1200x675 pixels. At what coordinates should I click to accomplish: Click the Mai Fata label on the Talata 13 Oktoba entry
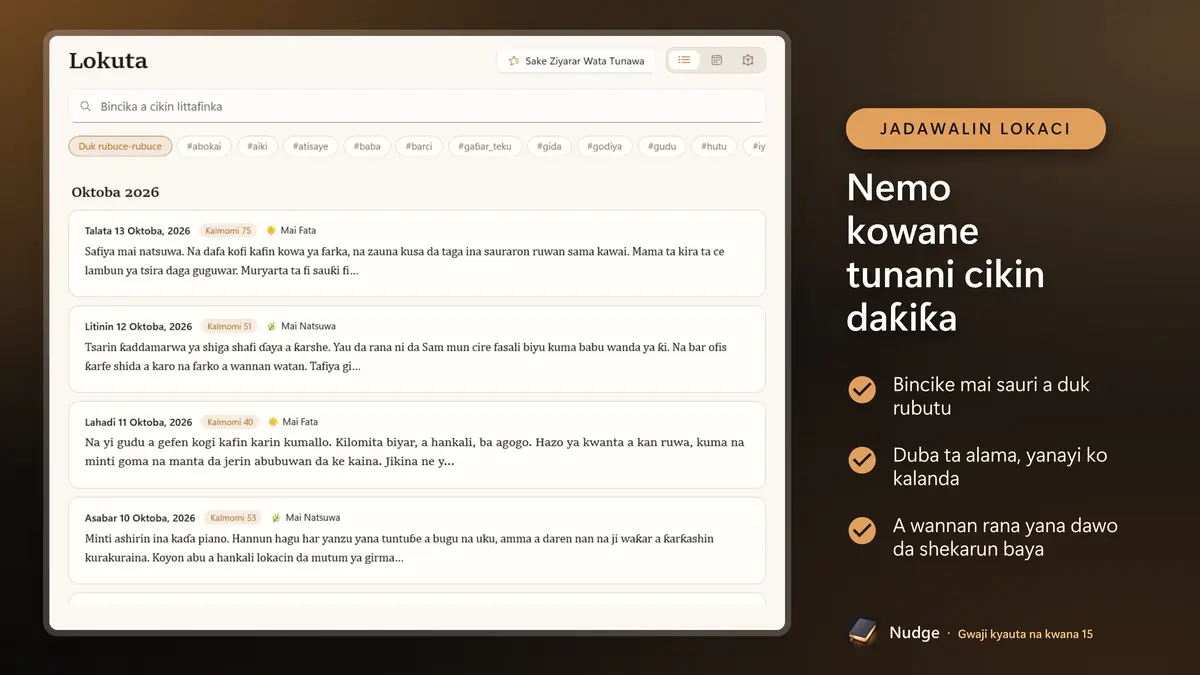[x=298, y=231]
